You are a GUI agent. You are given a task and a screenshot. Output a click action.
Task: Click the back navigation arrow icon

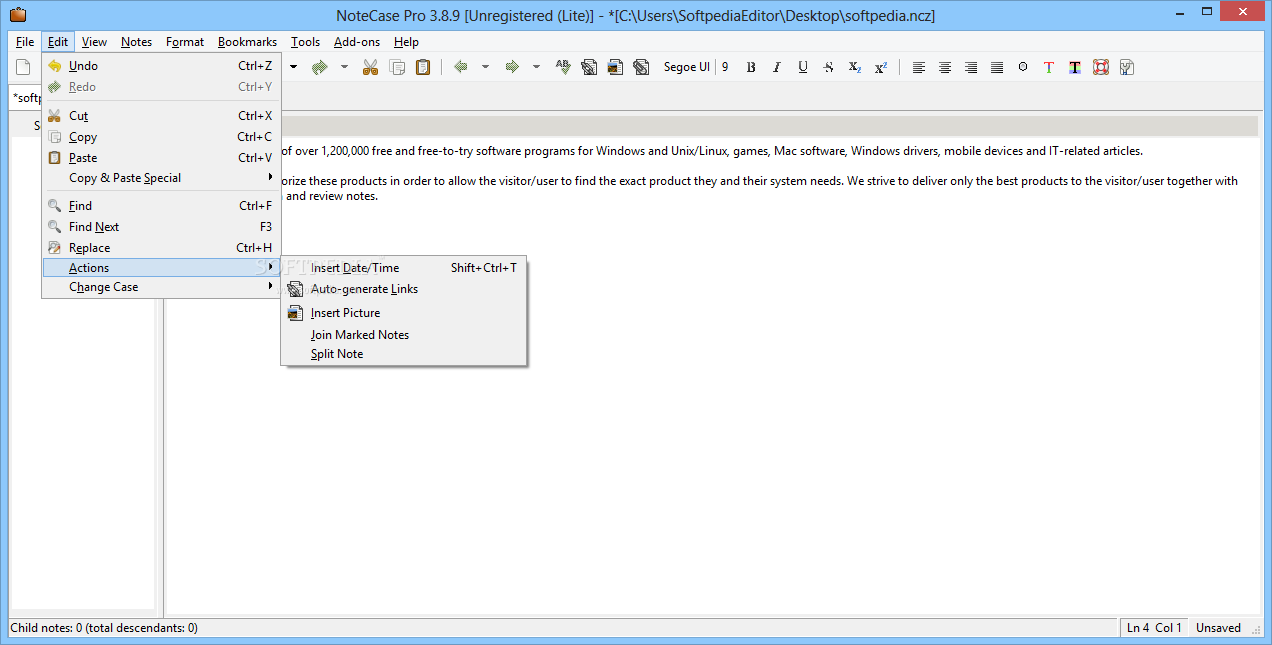click(x=461, y=67)
